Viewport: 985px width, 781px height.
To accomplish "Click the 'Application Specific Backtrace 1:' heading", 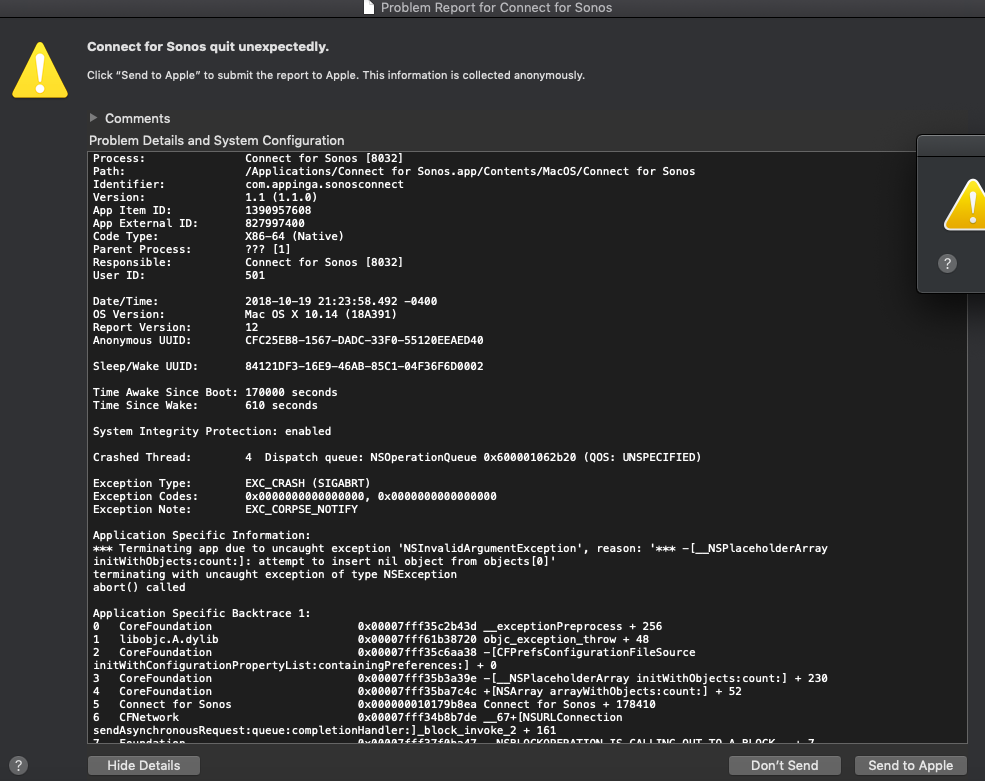I will 202,613.
